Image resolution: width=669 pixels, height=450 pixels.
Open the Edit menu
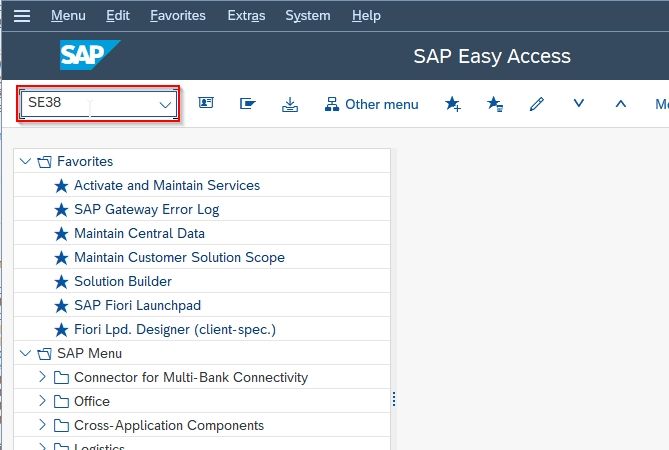(118, 16)
